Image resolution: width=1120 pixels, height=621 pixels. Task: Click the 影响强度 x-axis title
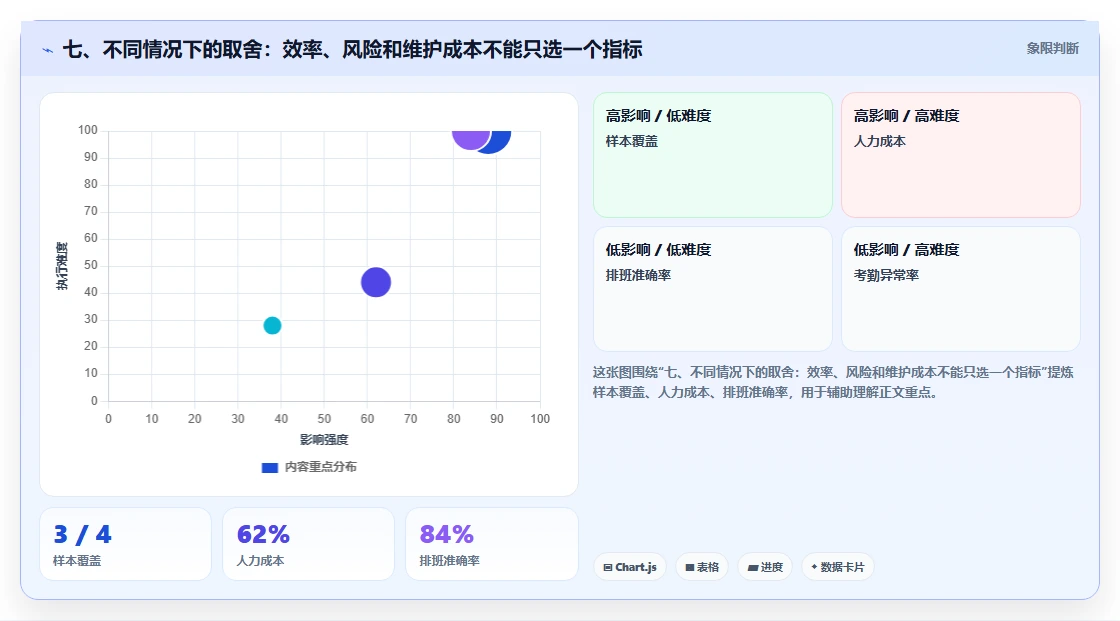tap(324, 439)
